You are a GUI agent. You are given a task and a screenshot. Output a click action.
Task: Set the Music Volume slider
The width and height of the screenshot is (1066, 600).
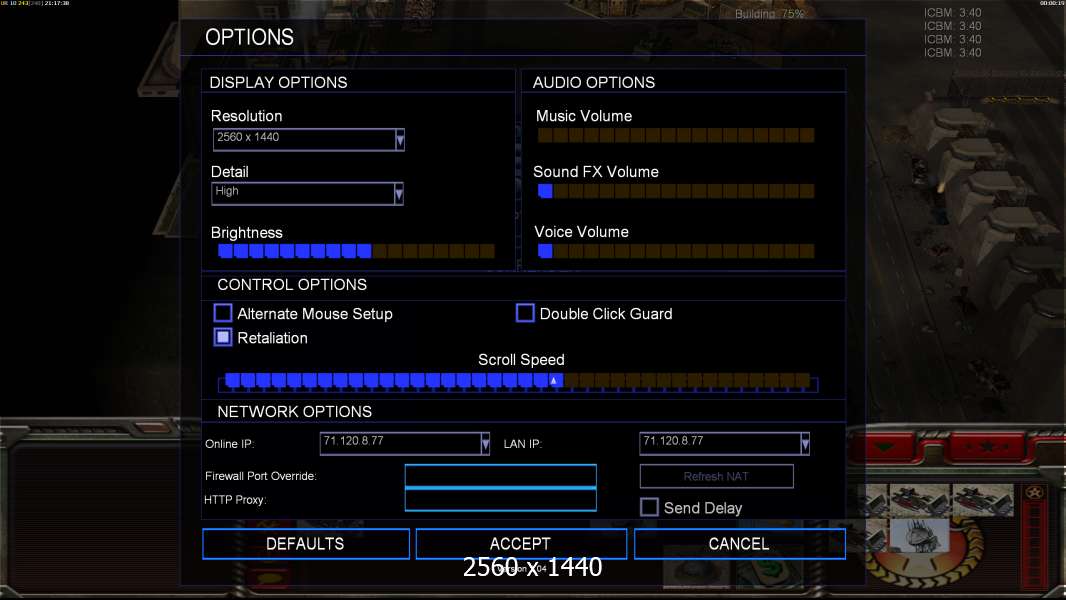pyautogui.click(x=676, y=135)
